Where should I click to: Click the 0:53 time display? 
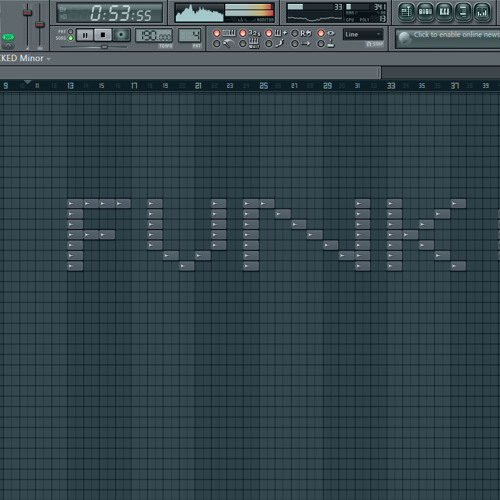[x=110, y=13]
